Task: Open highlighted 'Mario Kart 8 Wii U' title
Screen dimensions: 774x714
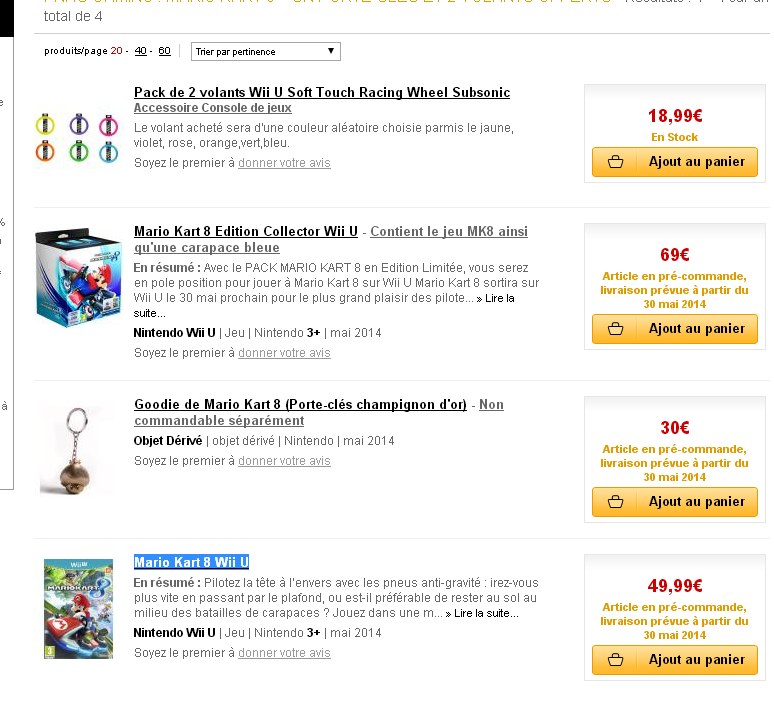Action: pyautogui.click(x=191, y=562)
